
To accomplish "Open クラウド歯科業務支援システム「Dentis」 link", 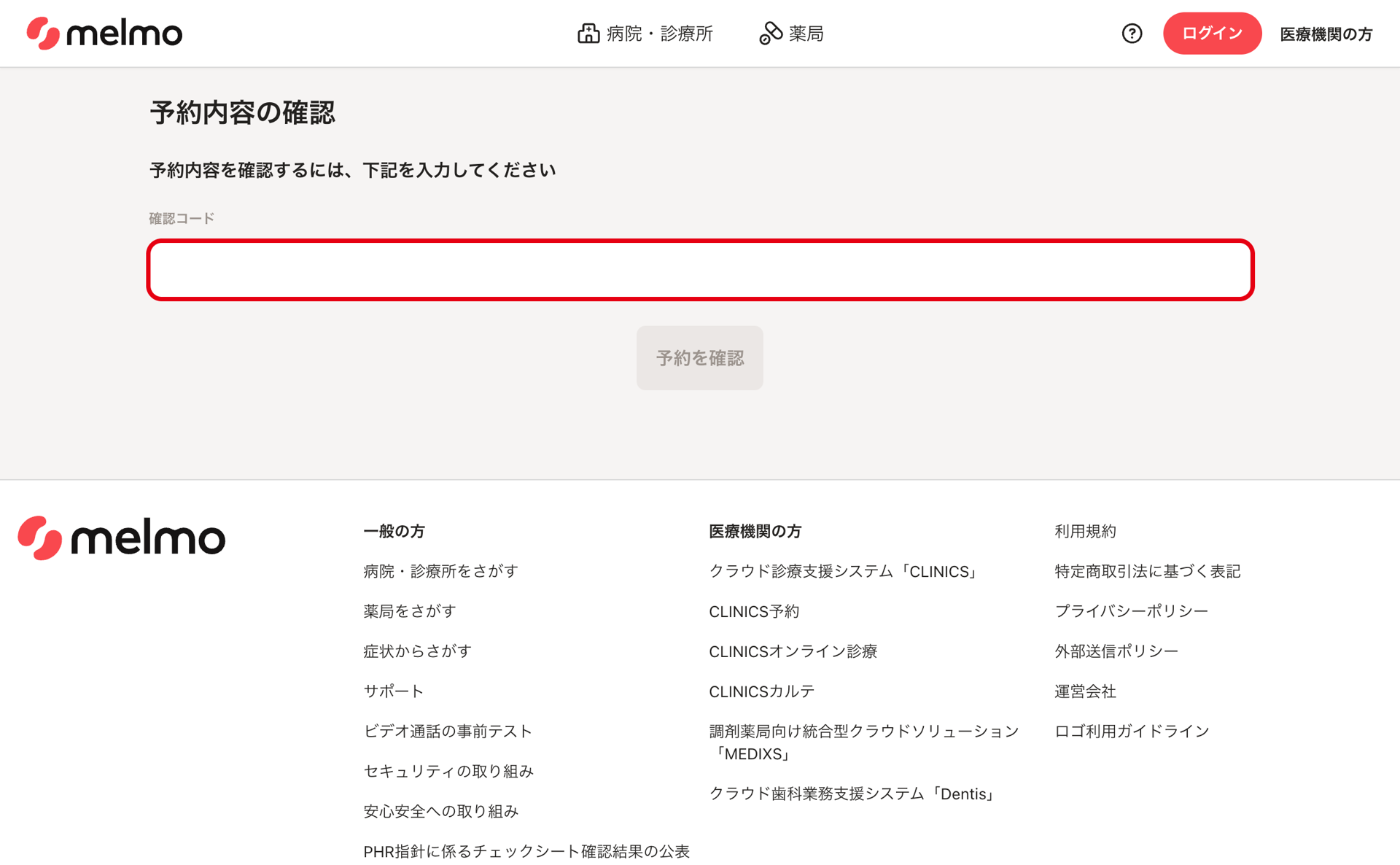I will click(x=852, y=794).
